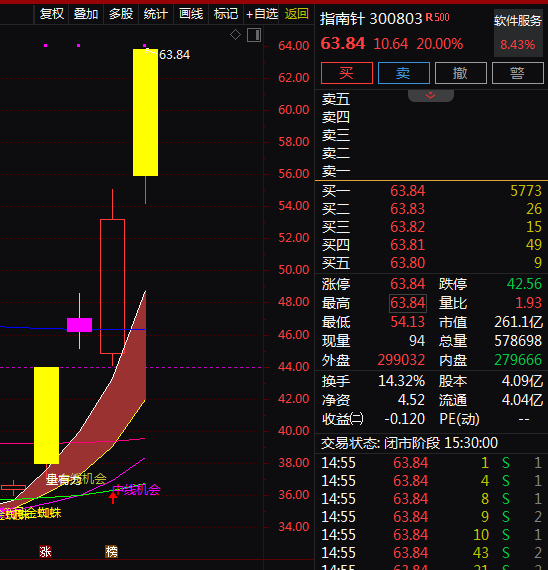
Task: Open the 软件服务 sector box
Action: click(x=518, y=33)
